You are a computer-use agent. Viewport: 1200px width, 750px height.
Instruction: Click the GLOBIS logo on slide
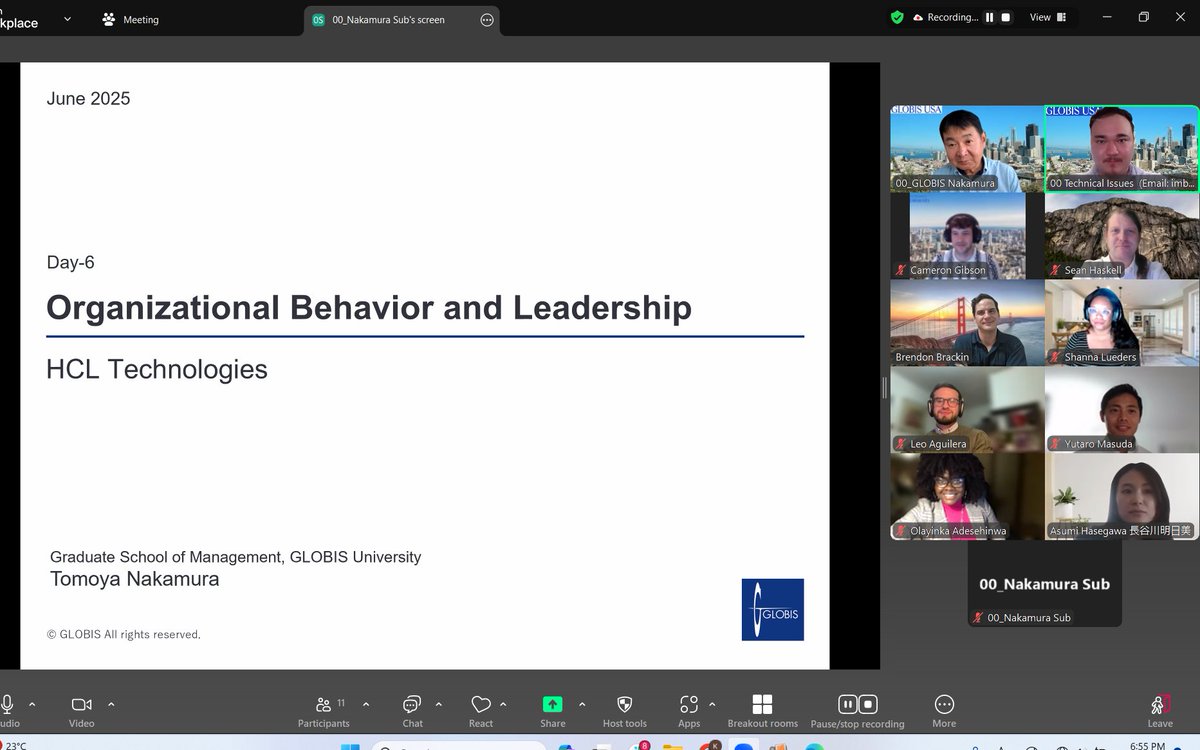pos(772,609)
